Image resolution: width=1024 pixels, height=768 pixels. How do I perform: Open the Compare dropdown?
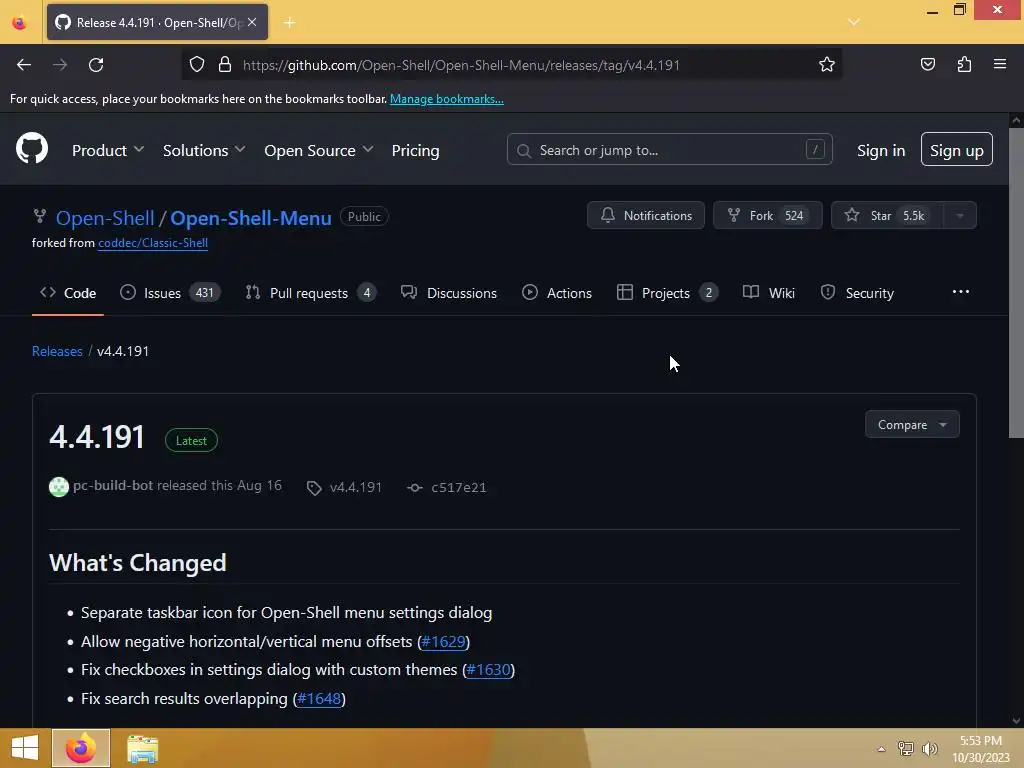click(x=912, y=424)
